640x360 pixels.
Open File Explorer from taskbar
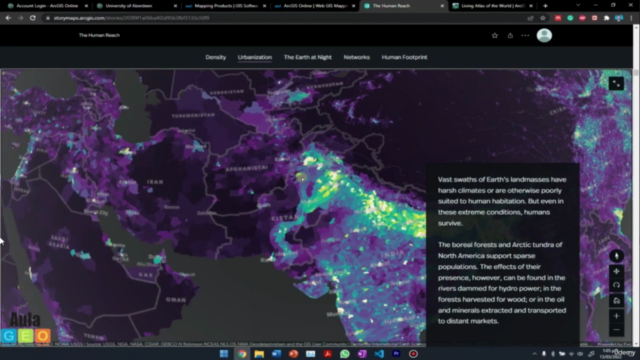[259, 353]
